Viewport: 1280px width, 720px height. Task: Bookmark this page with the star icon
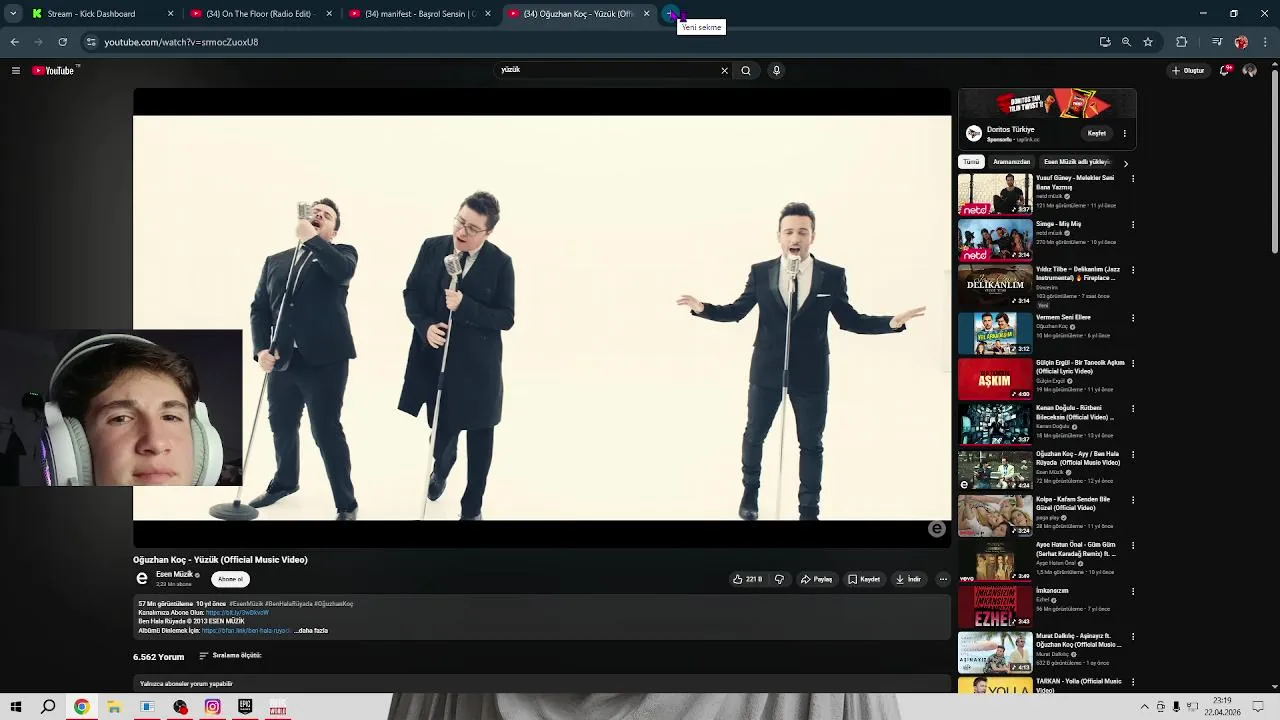[x=1148, y=42]
